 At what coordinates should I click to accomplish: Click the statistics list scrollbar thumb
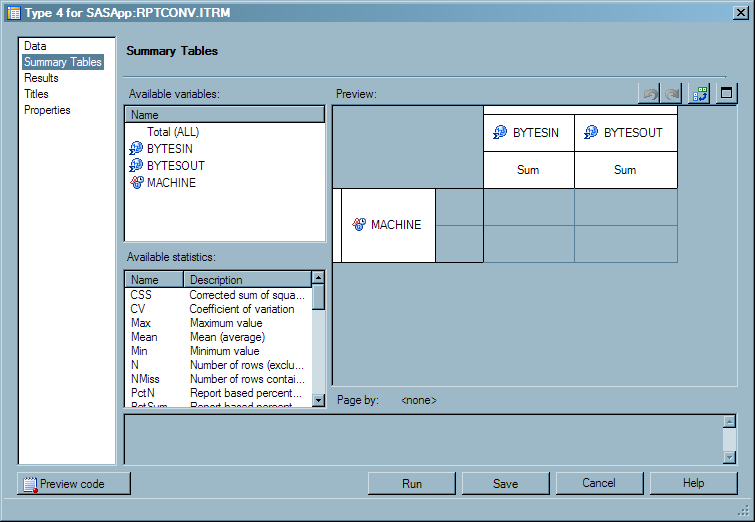pos(318,297)
